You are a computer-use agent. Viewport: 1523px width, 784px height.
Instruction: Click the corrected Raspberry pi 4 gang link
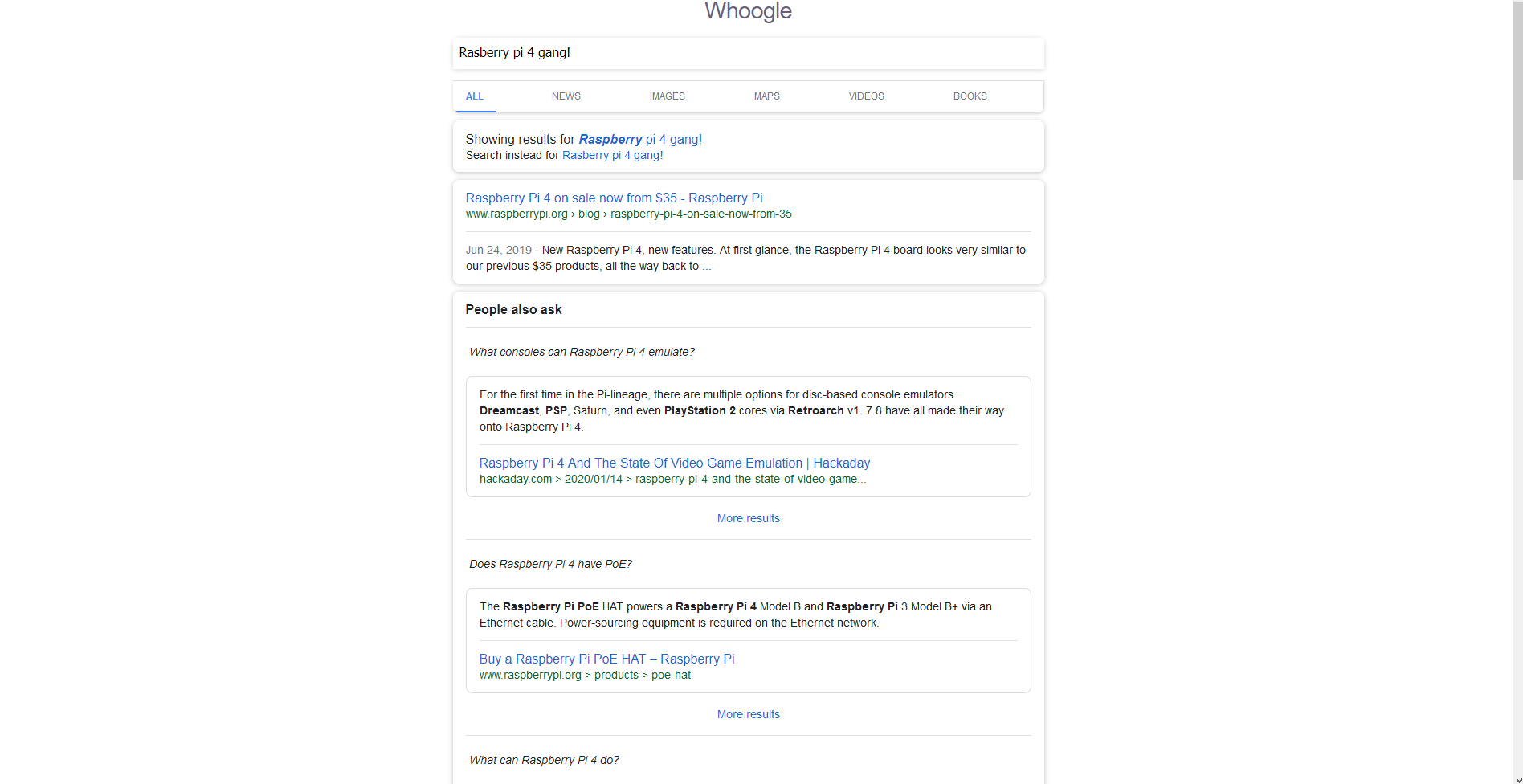coord(639,140)
